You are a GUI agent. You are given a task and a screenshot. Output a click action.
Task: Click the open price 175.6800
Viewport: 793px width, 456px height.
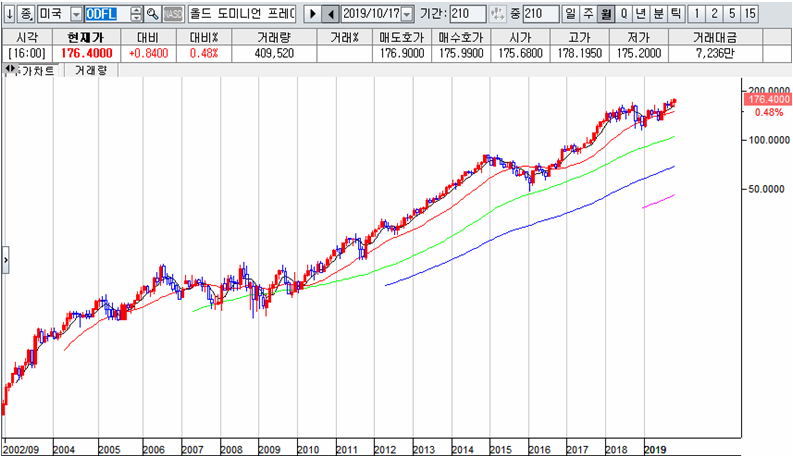tap(520, 54)
